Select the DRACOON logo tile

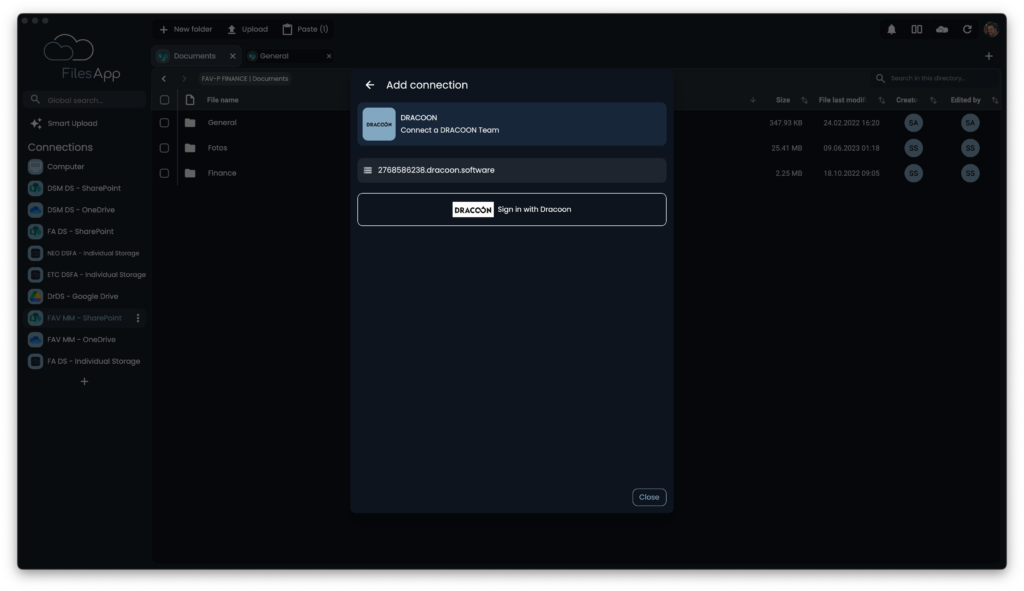(x=379, y=124)
